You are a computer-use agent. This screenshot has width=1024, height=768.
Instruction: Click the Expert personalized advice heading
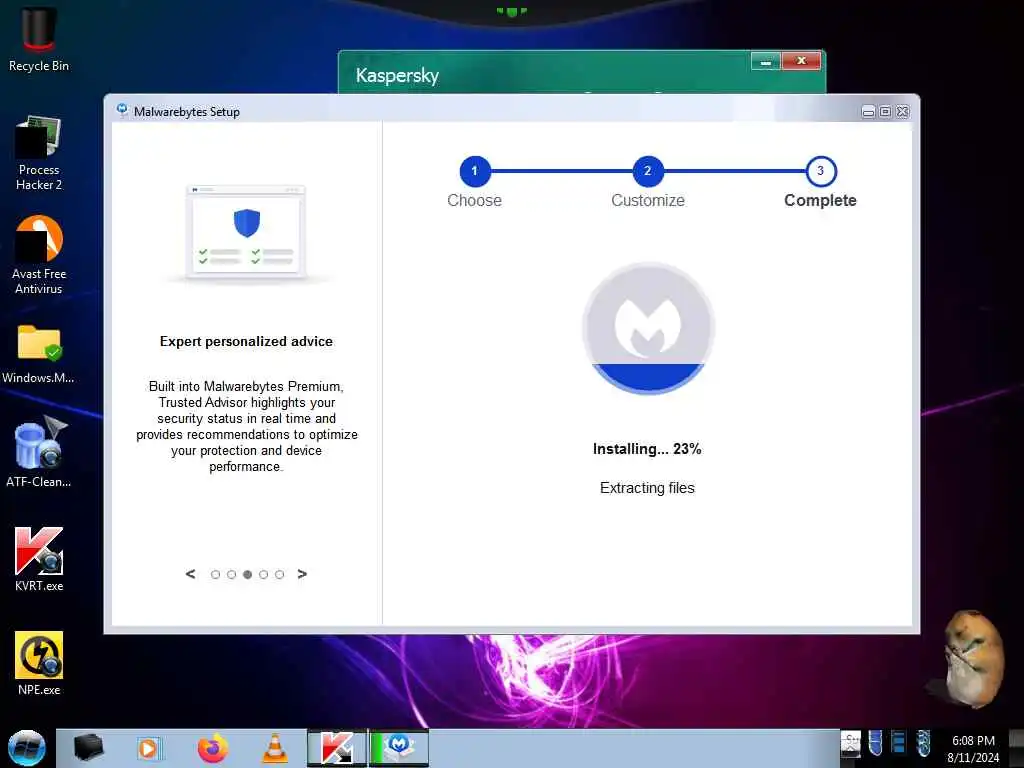coord(246,342)
